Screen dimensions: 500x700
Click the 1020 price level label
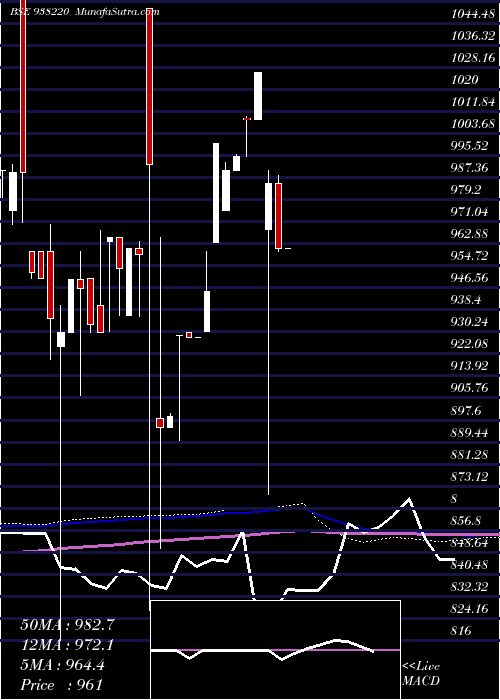click(x=465, y=79)
